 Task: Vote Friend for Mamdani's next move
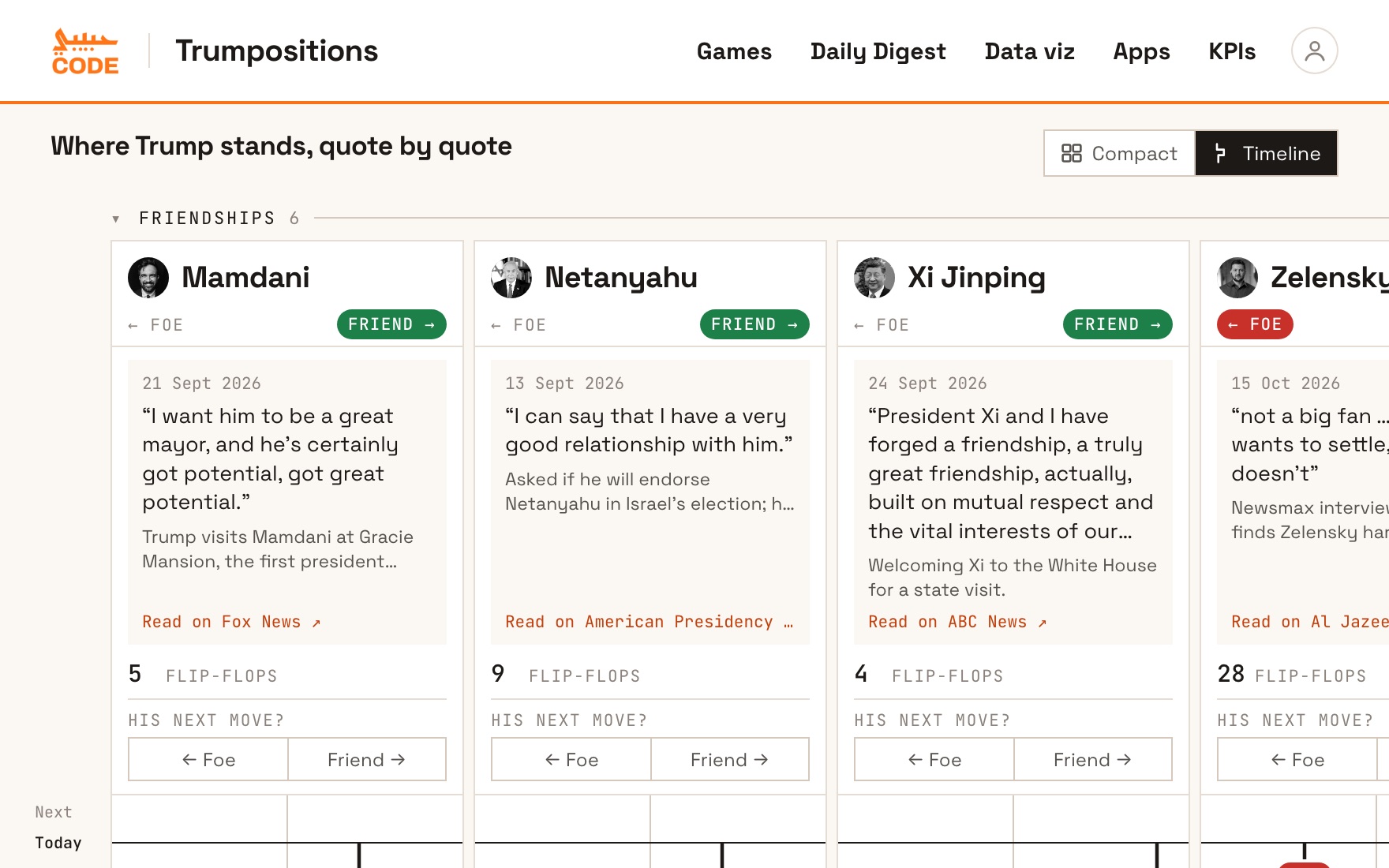point(367,759)
